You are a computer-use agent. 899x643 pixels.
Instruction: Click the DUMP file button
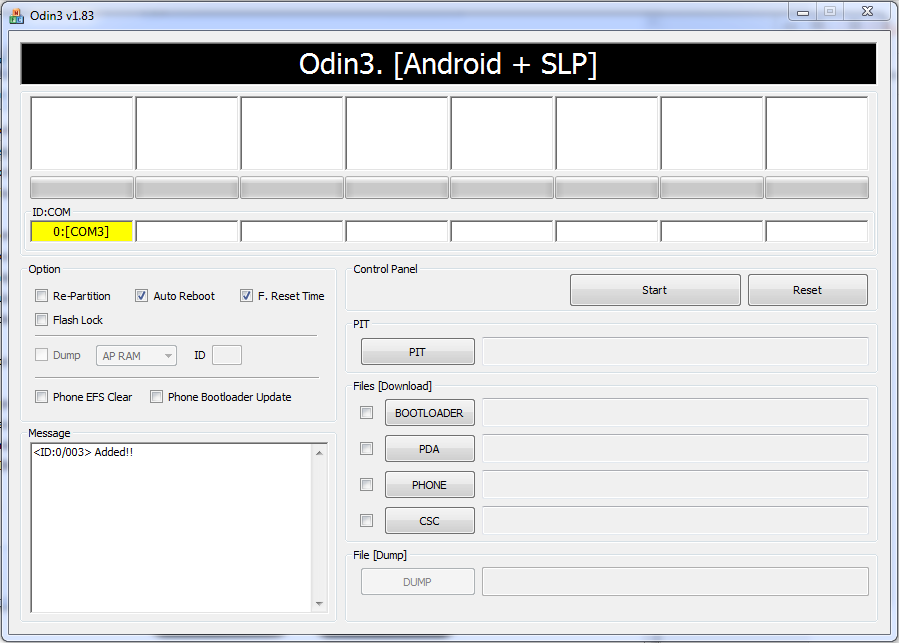point(417,582)
